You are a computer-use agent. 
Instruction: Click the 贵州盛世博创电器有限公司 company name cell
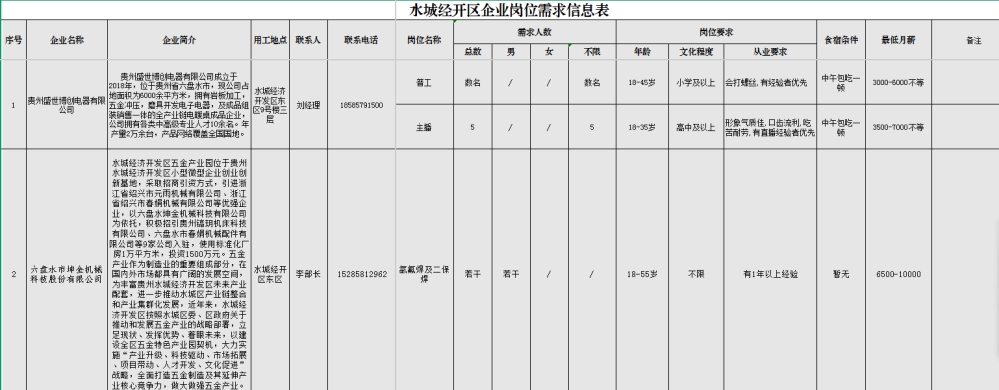[67, 105]
